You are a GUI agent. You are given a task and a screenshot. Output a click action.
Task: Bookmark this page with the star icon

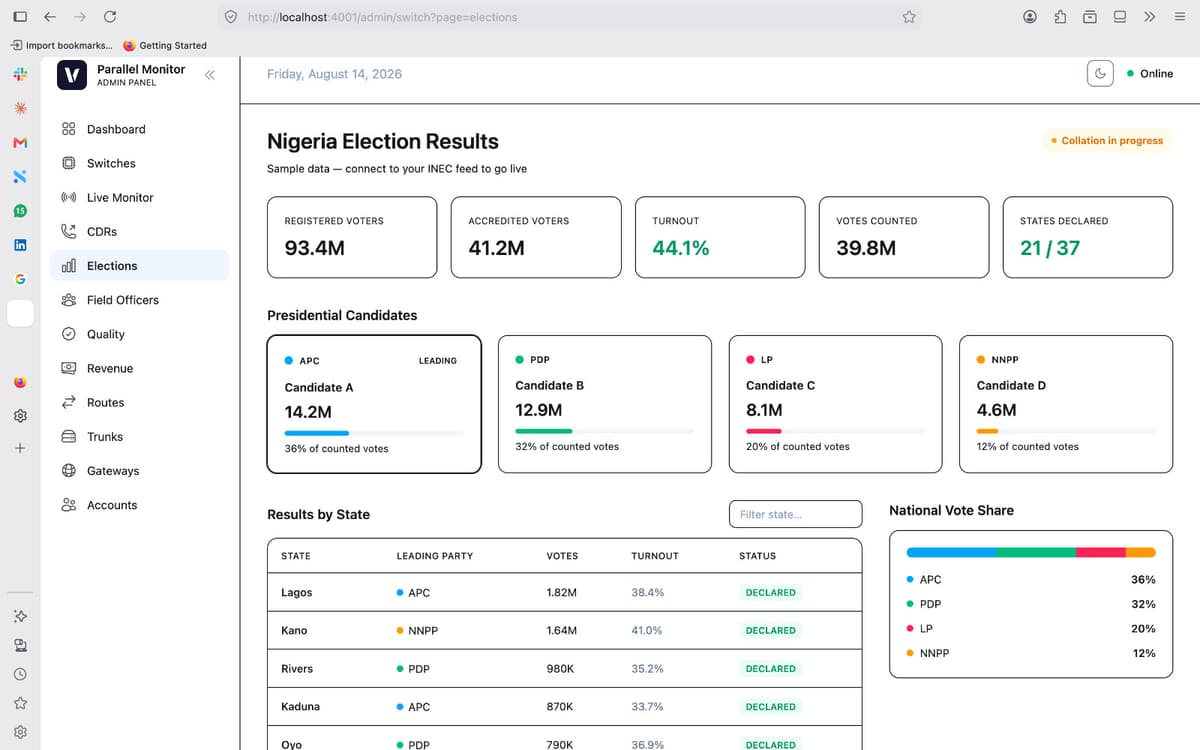coord(909,17)
